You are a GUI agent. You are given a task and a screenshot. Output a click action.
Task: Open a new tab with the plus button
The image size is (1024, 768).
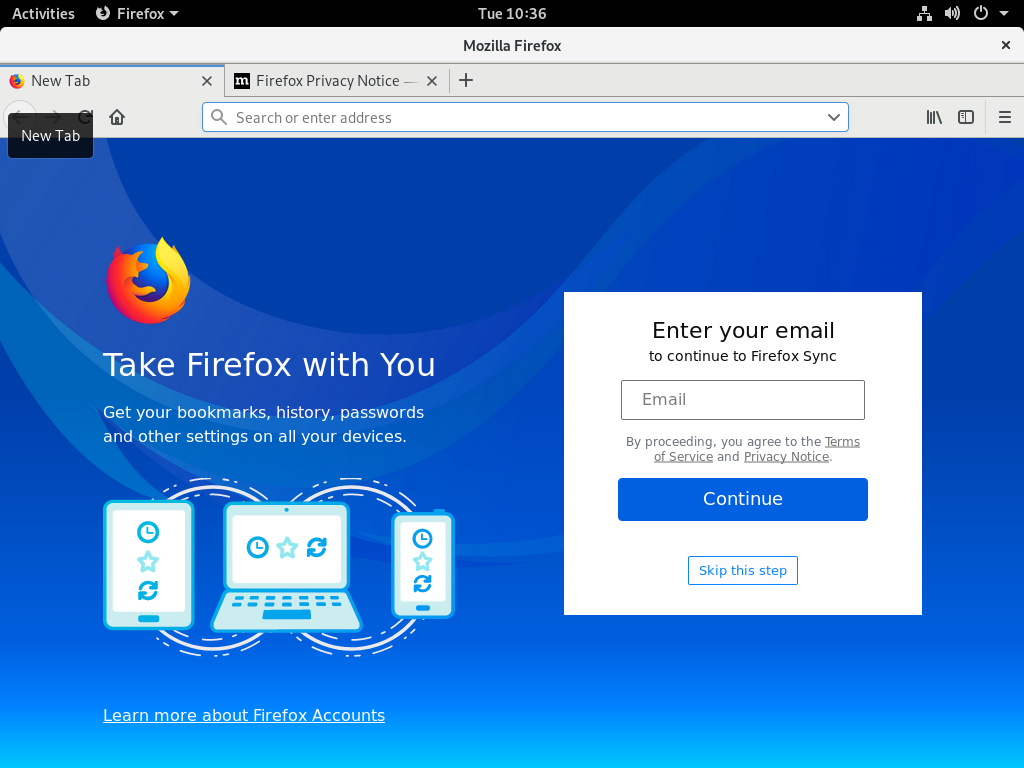466,80
